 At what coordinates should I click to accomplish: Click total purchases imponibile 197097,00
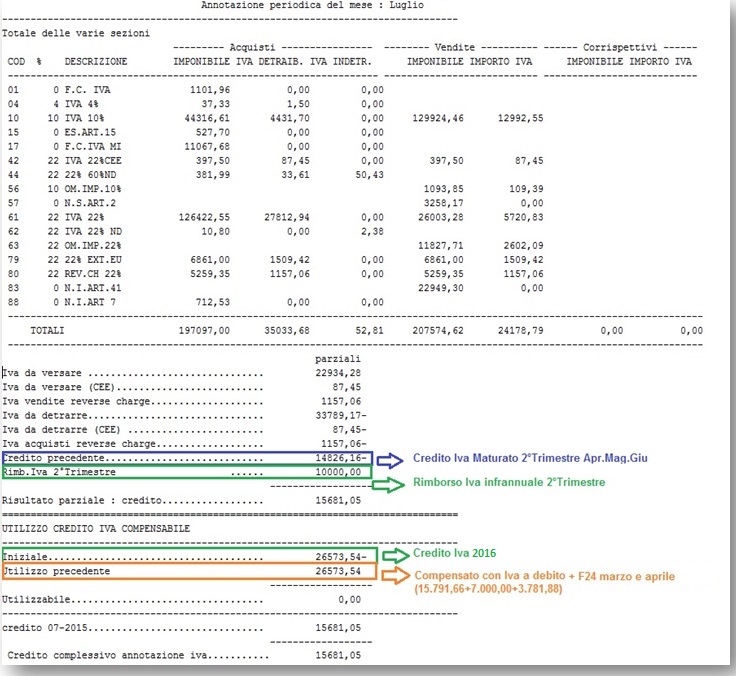[x=204, y=330]
